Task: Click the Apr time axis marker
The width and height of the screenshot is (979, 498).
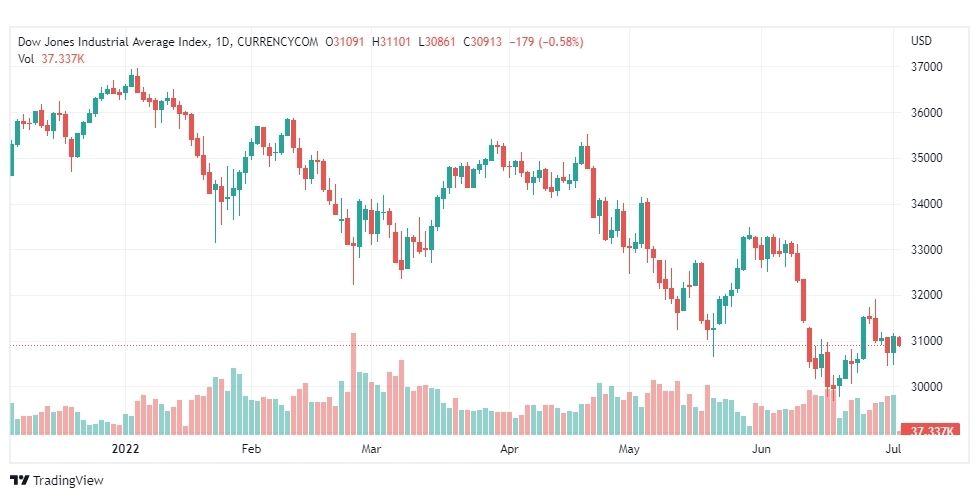Action: pos(510,450)
